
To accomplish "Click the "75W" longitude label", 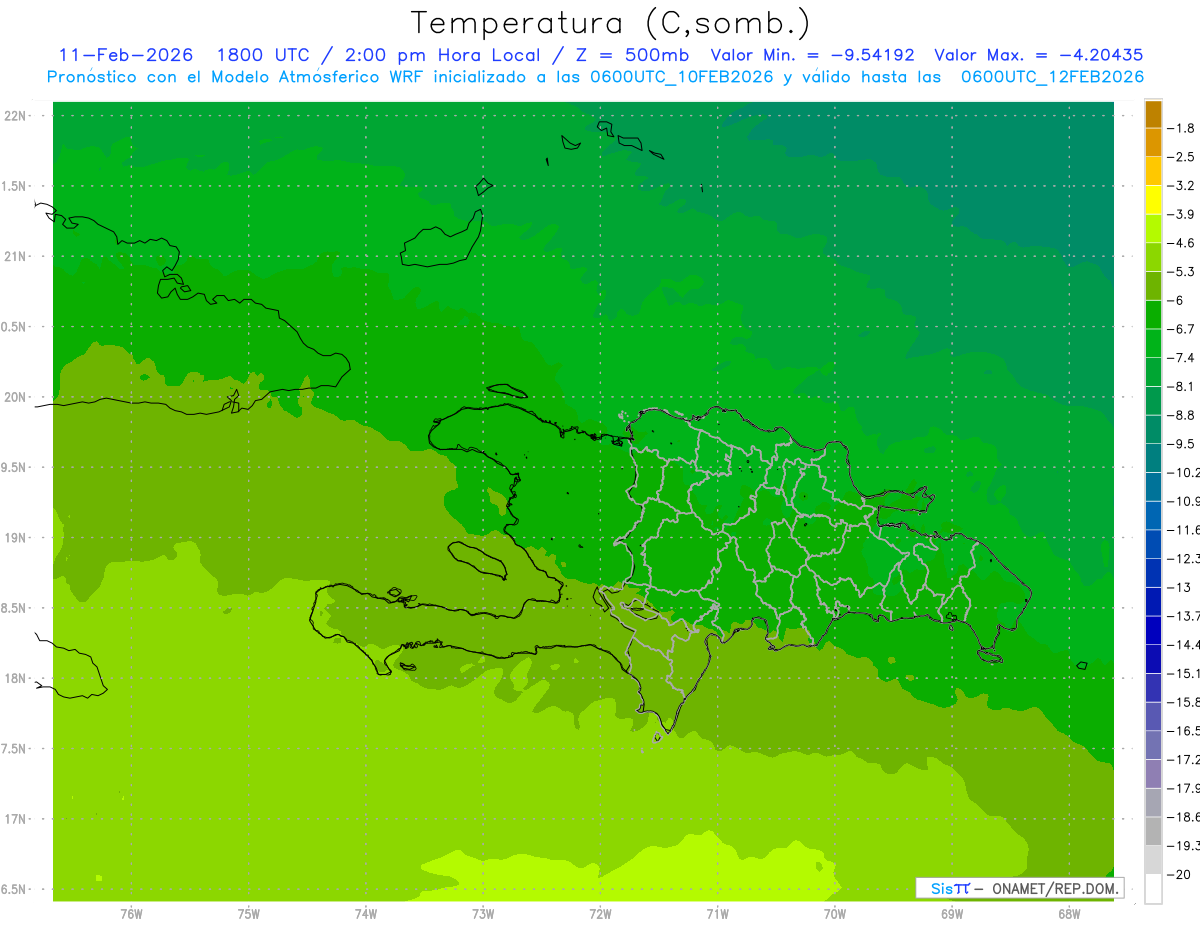I will tap(248, 914).
